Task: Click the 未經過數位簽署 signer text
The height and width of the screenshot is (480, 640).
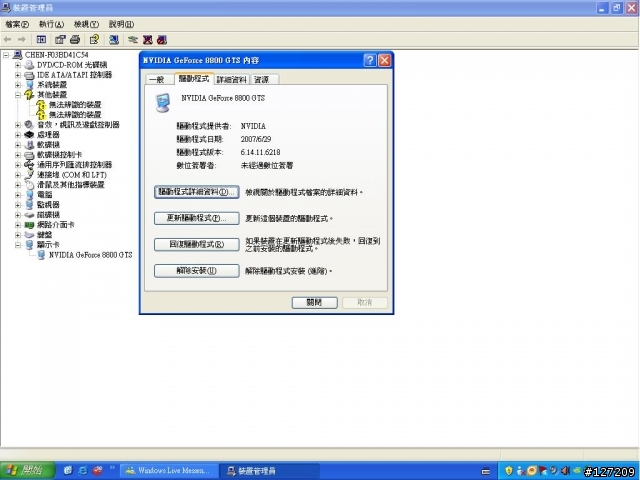Action: click(267, 166)
